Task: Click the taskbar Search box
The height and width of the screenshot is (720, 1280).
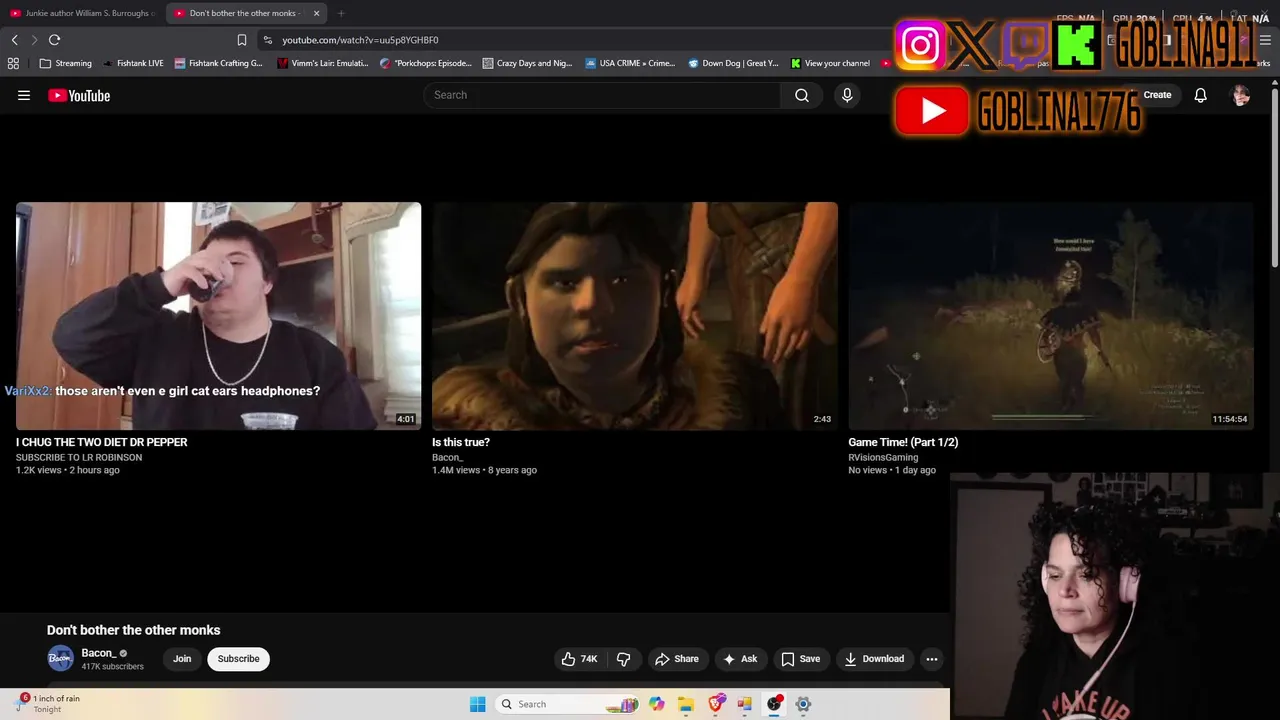Action: click(565, 704)
